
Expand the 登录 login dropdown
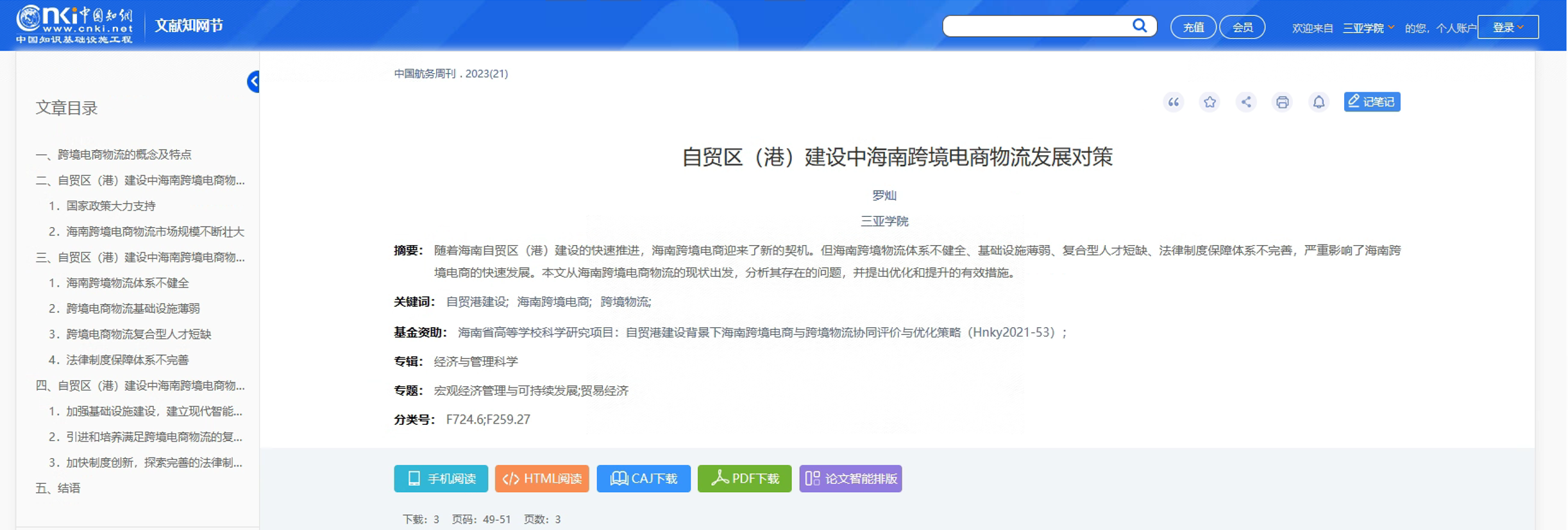pos(1507,27)
